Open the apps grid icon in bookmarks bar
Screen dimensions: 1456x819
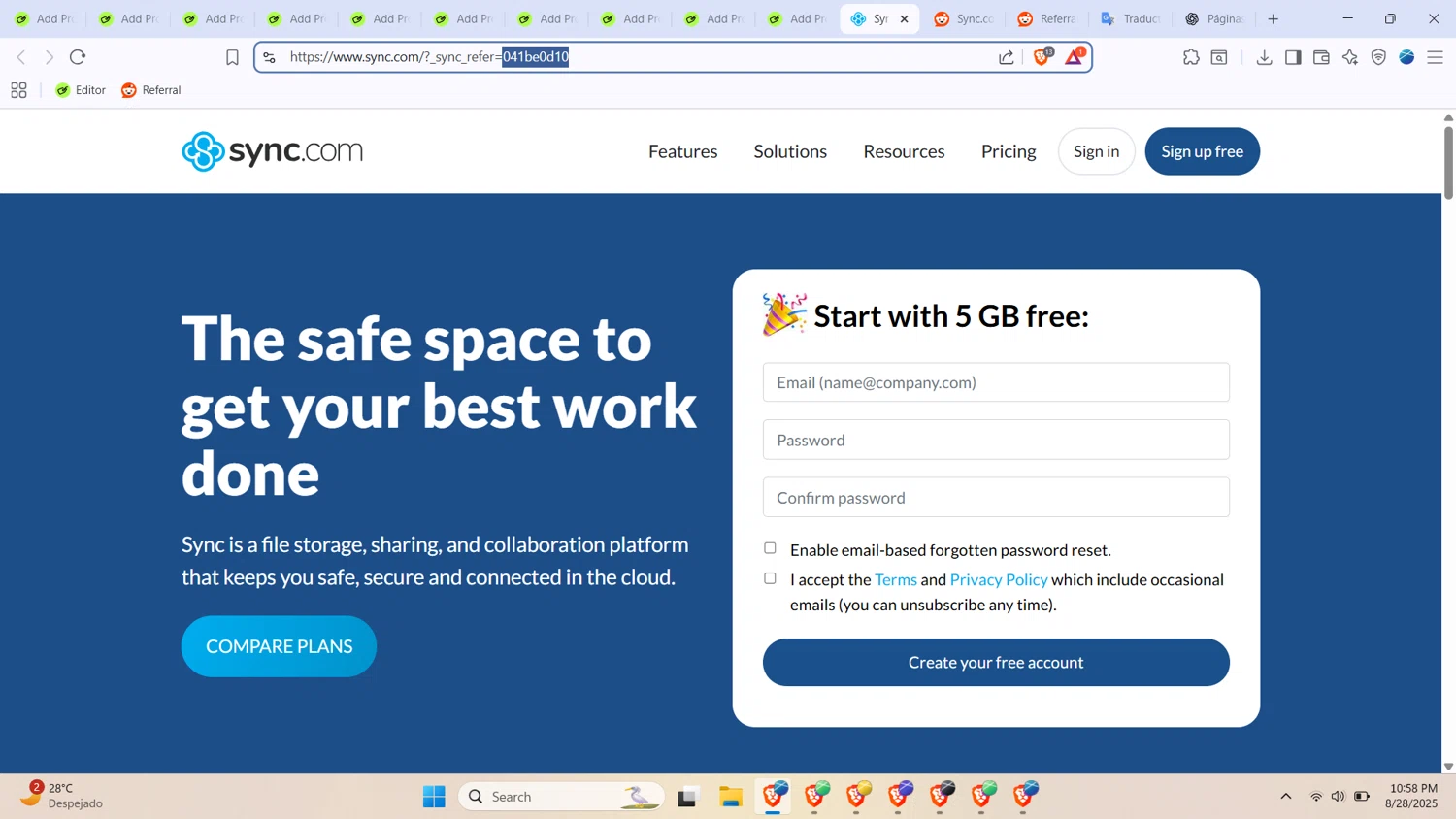pos(18,90)
